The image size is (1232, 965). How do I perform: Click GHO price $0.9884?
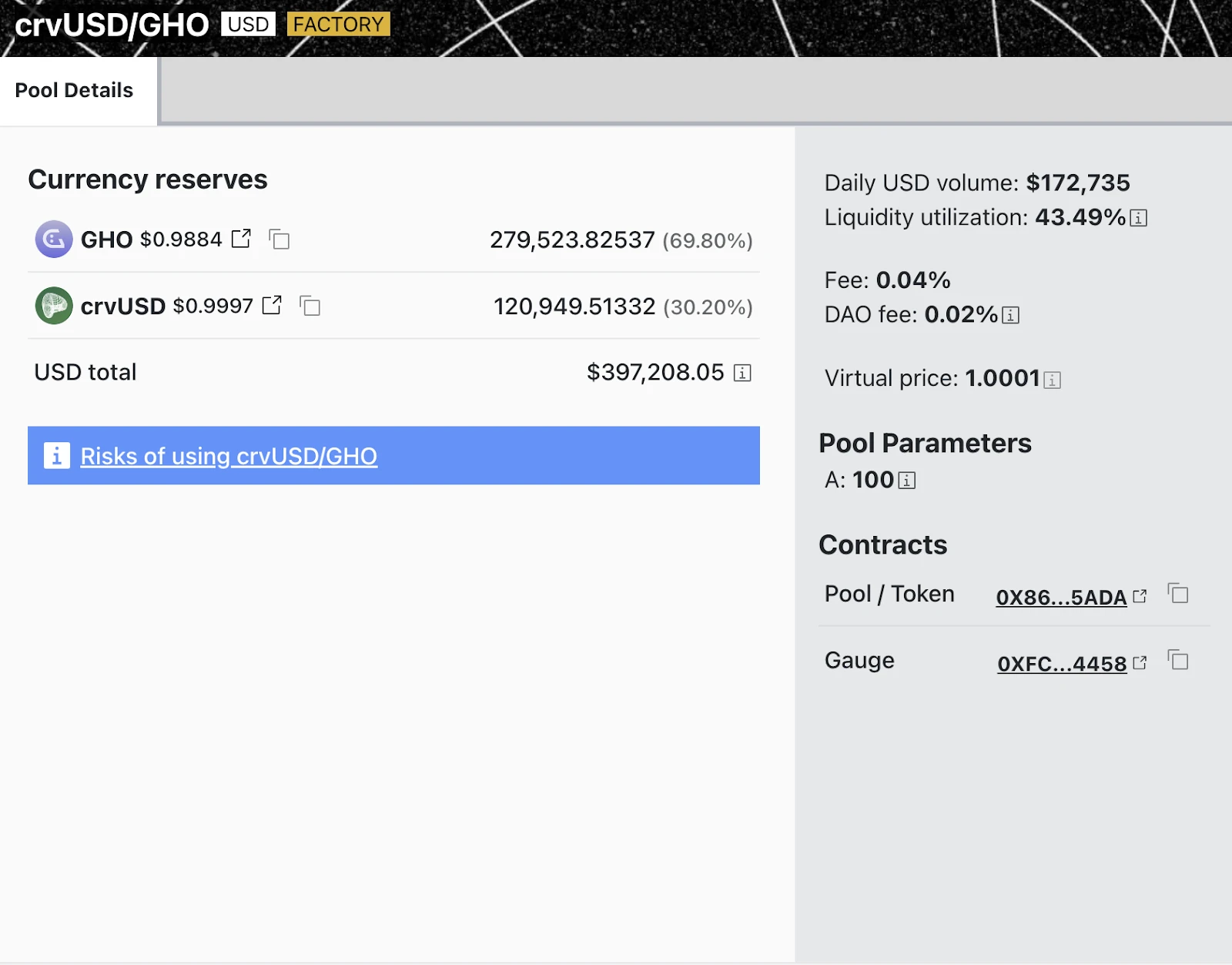point(181,240)
